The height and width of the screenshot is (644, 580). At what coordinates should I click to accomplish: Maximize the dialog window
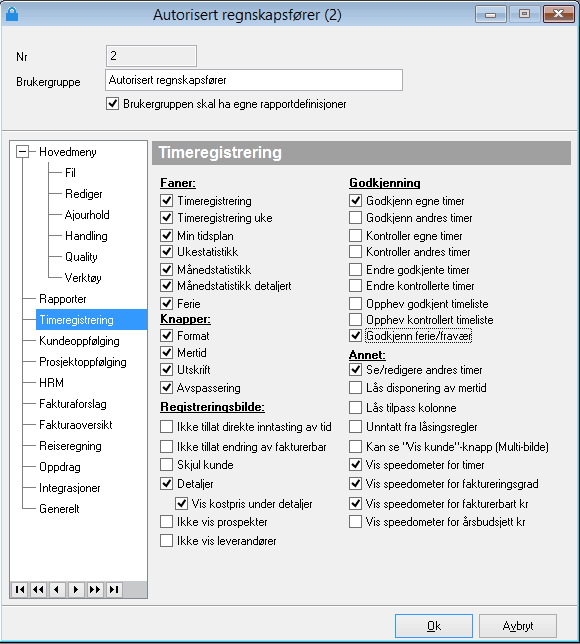click(x=525, y=15)
